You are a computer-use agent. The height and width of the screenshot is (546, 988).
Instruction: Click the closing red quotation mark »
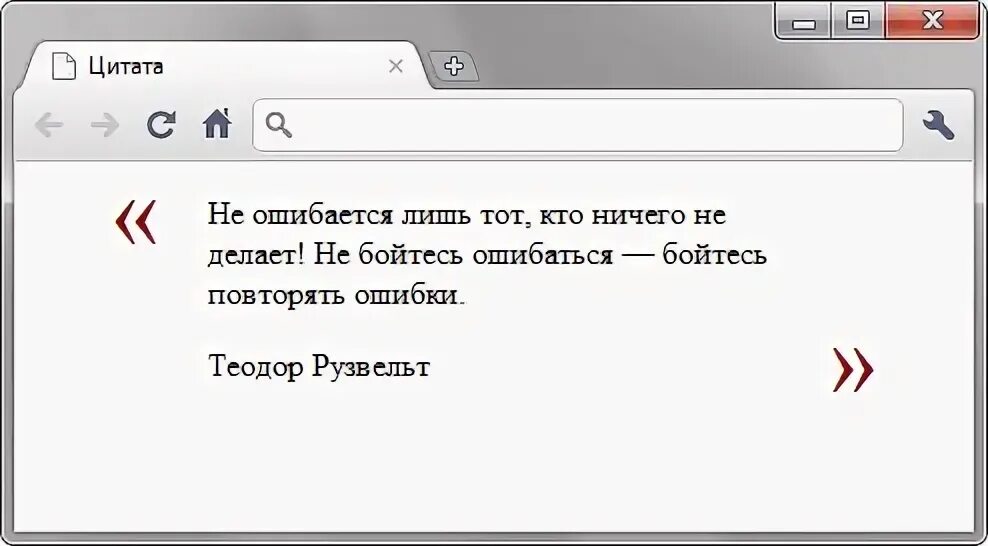tap(853, 370)
